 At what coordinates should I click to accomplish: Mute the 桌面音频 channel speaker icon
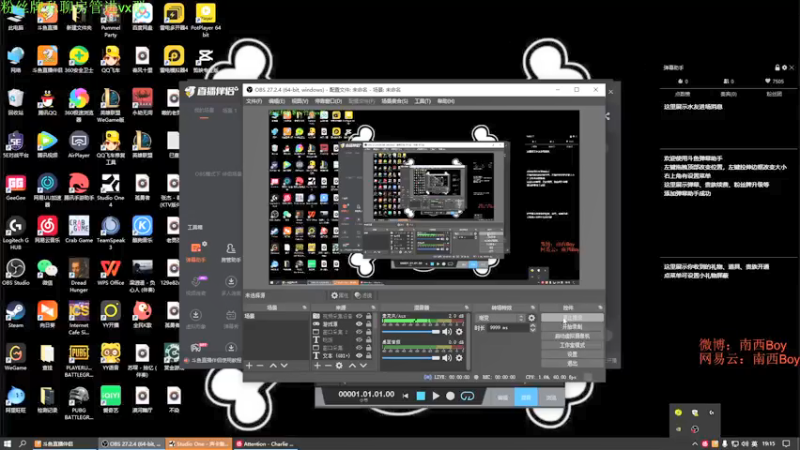(x=447, y=358)
